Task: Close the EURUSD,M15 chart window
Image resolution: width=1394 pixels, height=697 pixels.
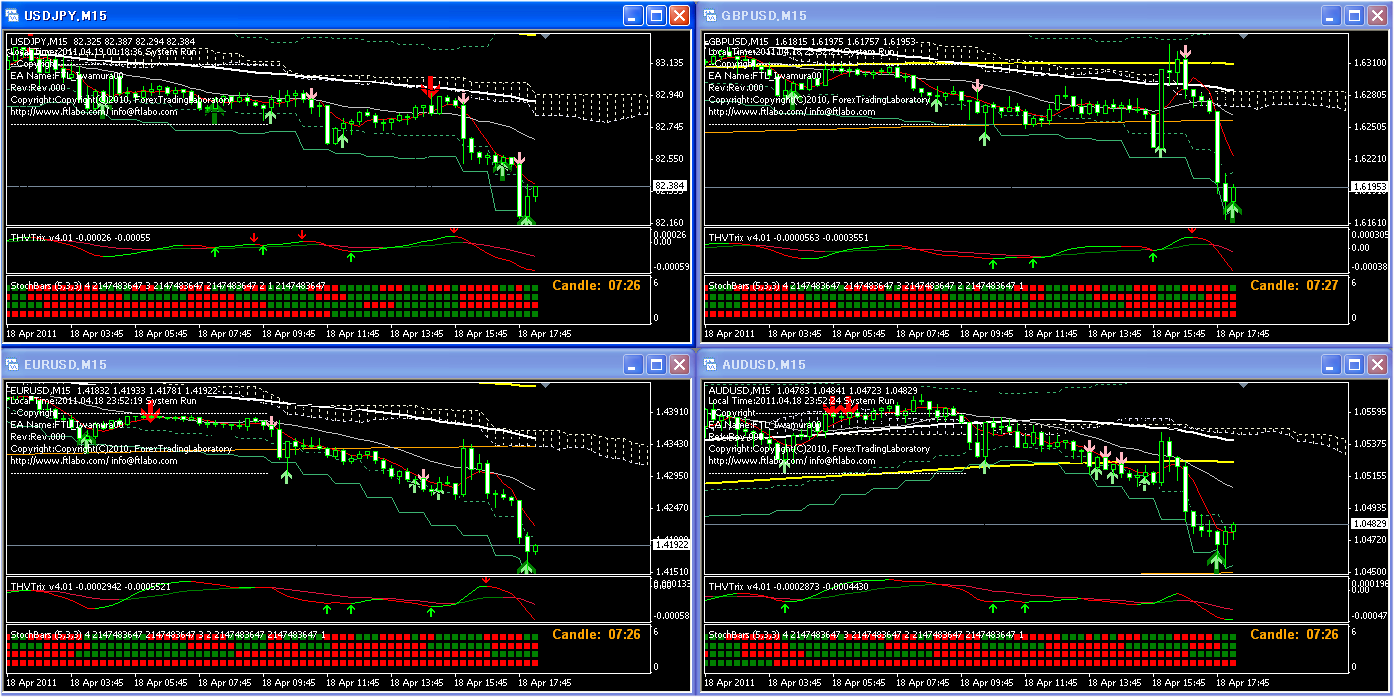Action: 679,364
